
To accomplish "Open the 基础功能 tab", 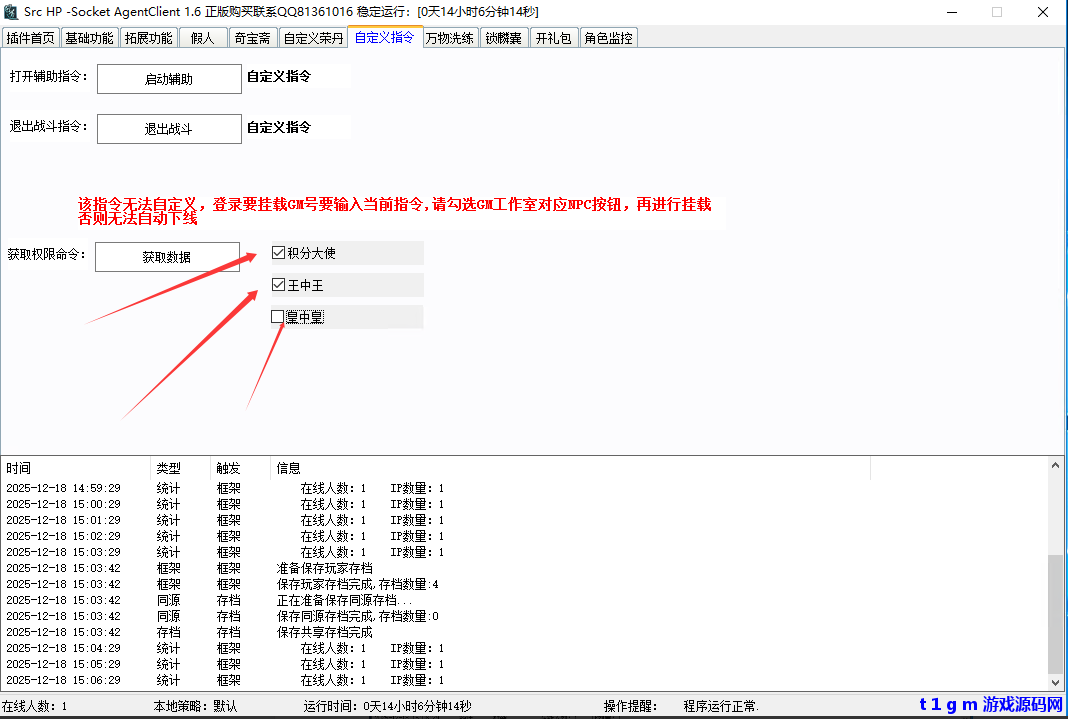I will click(x=90, y=37).
